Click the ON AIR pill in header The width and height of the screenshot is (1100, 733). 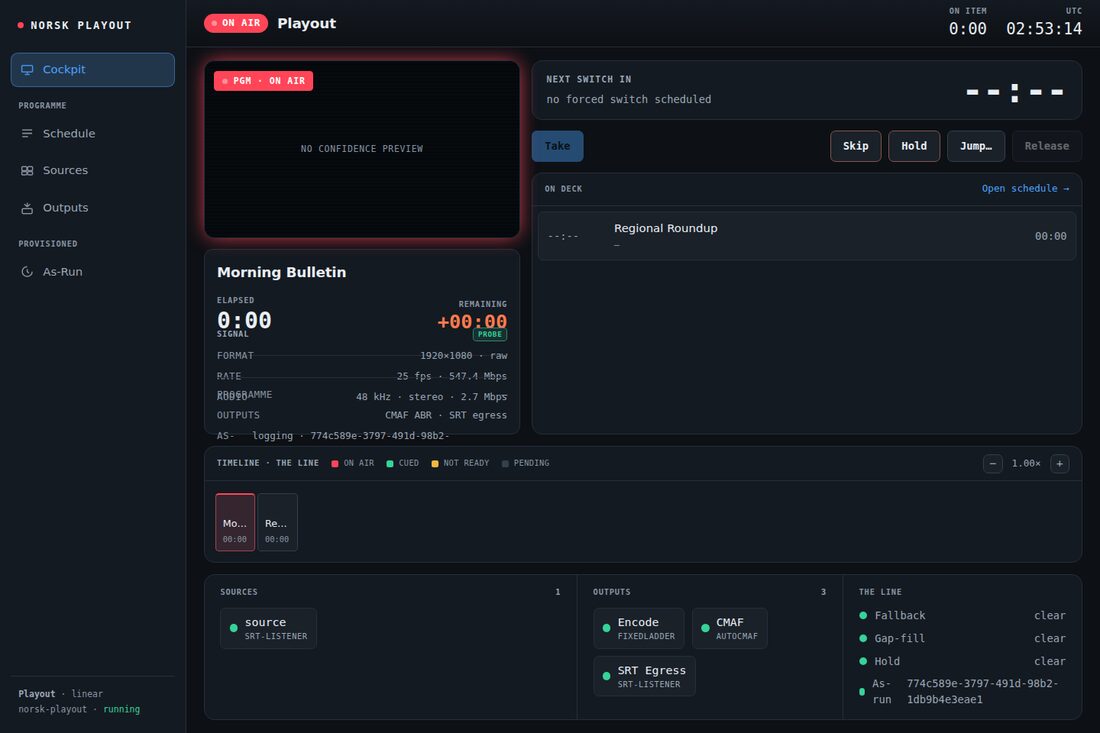point(236,23)
